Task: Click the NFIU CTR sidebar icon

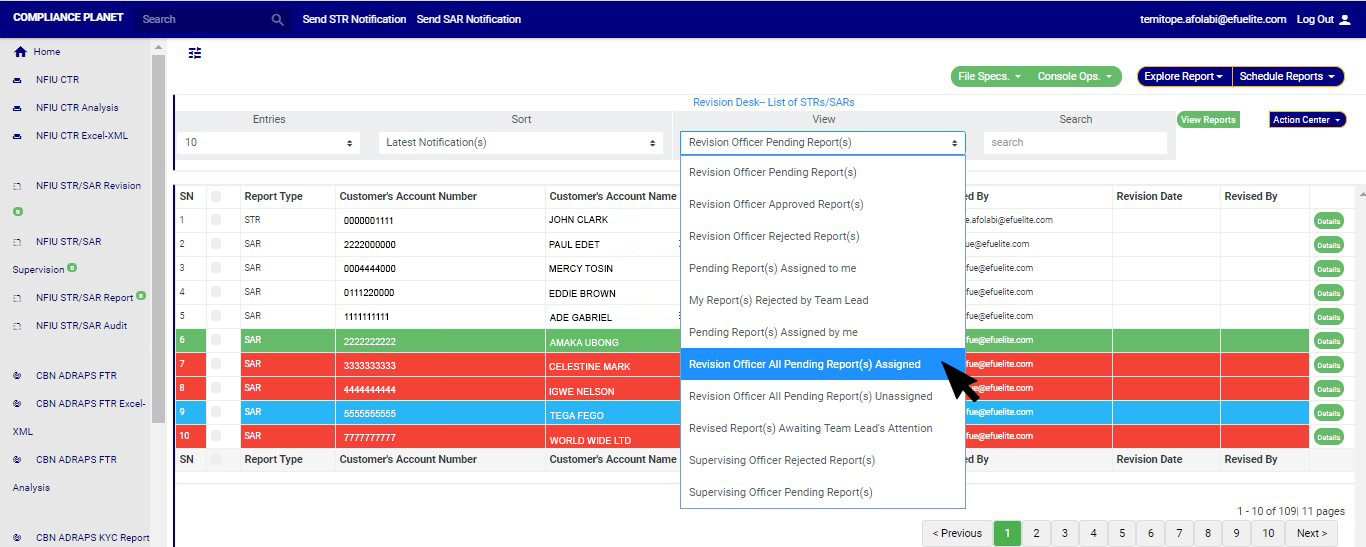Action: tap(17, 80)
